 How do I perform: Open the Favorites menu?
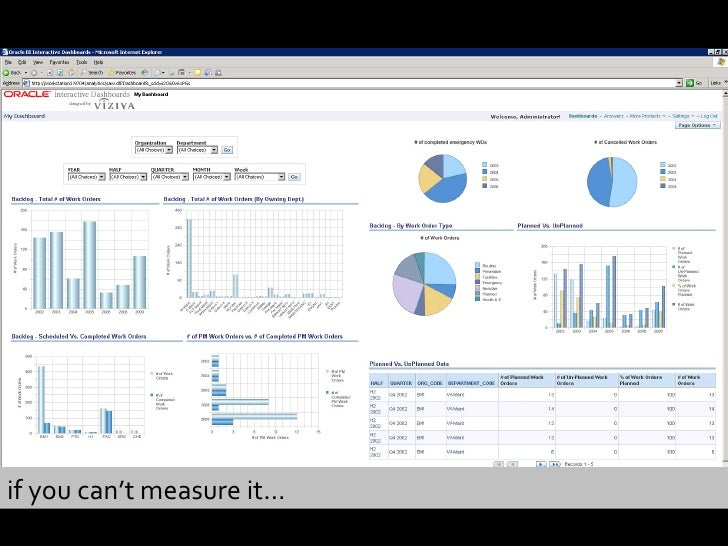59,62
